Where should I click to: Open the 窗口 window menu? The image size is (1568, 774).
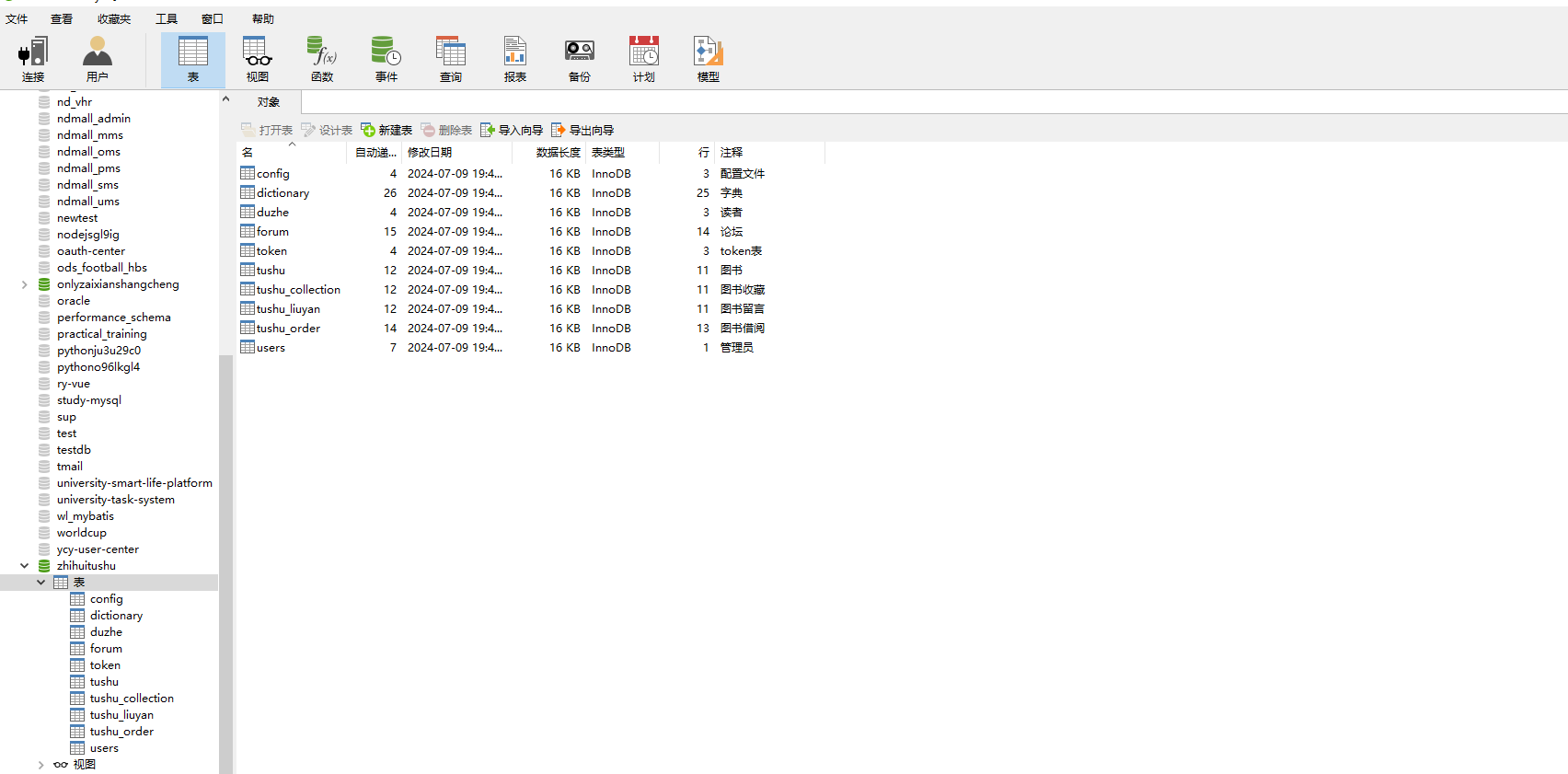[213, 18]
